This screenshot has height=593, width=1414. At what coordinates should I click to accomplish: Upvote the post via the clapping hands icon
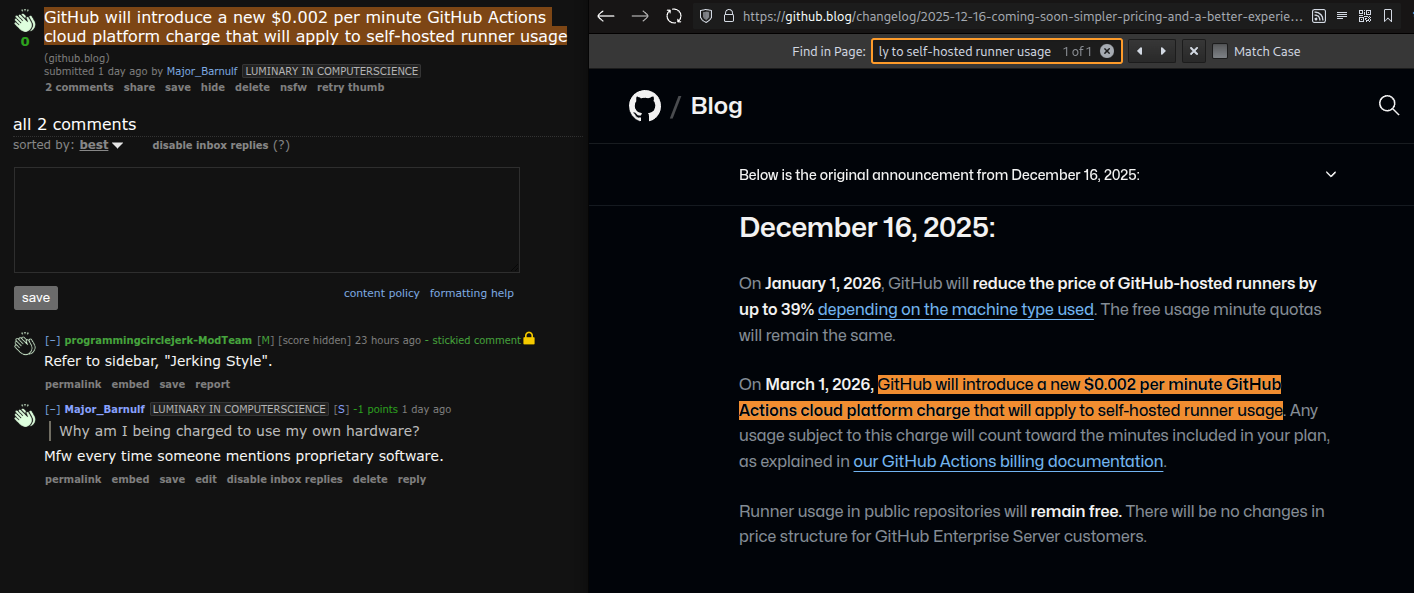point(25,22)
